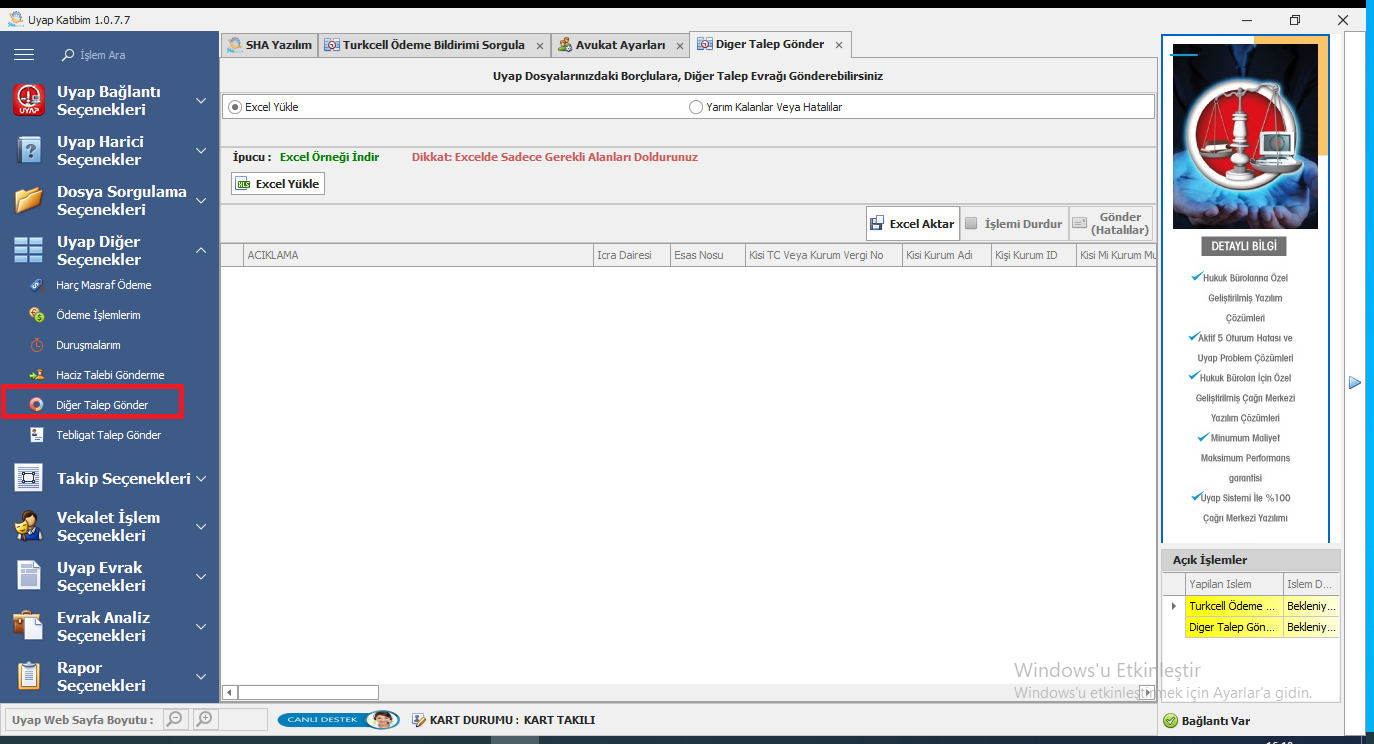Expand Evrak Analiz Seçenekleri chevron
Image resolution: width=1374 pixels, height=744 pixels.
click(201, 627)
